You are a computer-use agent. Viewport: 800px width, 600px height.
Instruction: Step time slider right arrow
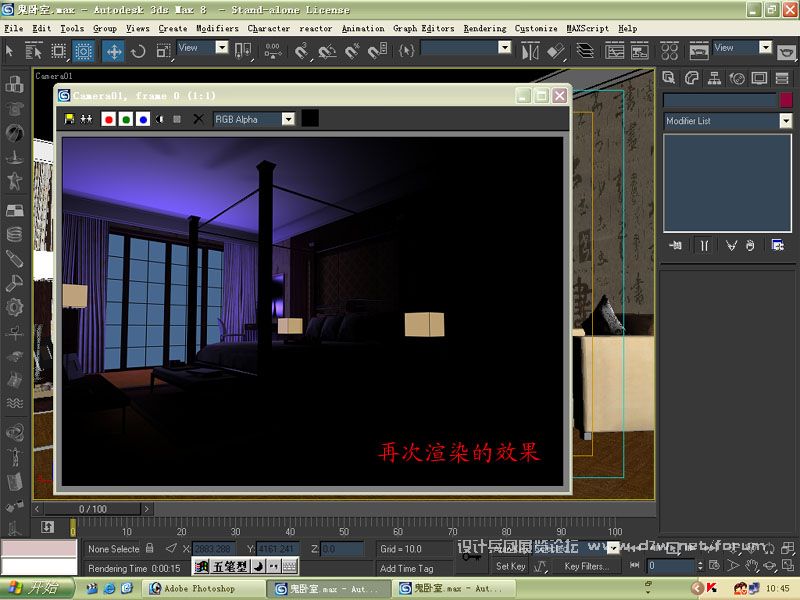click(146, 509)
